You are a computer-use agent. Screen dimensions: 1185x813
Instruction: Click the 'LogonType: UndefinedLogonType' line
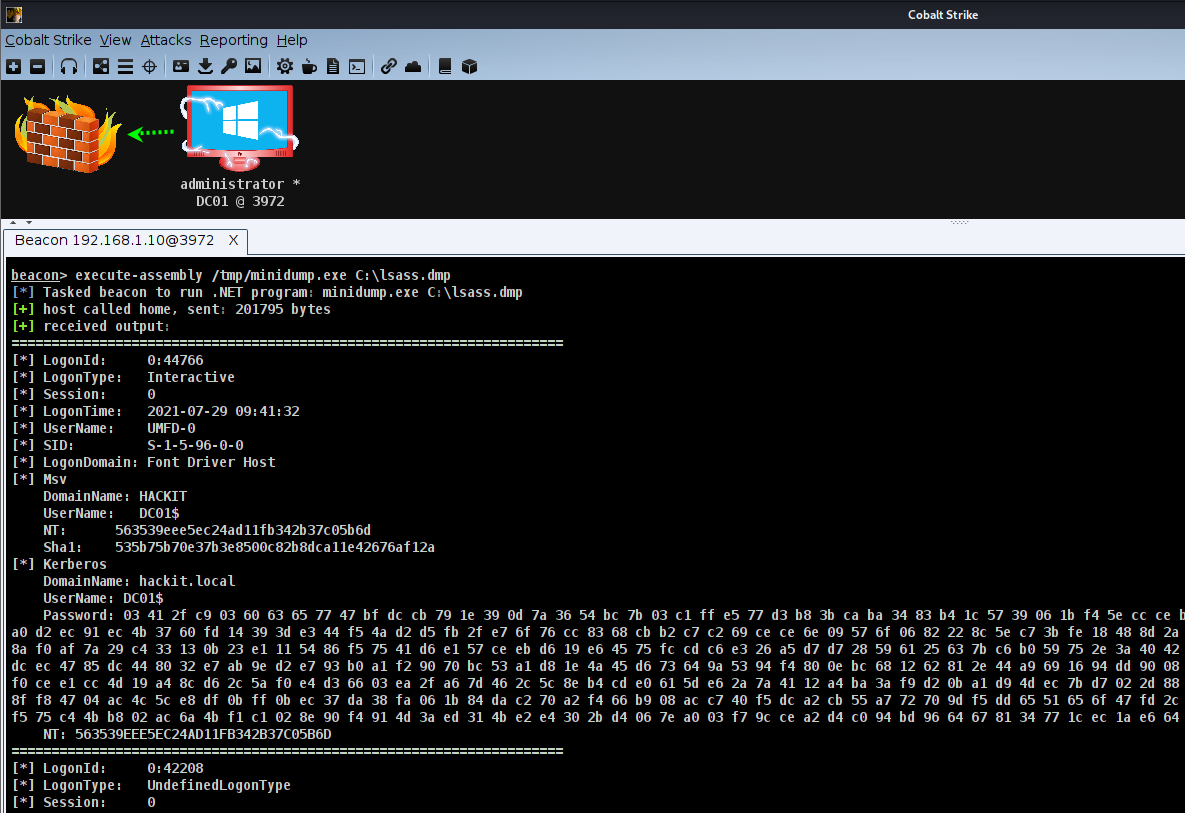(151, 785)
